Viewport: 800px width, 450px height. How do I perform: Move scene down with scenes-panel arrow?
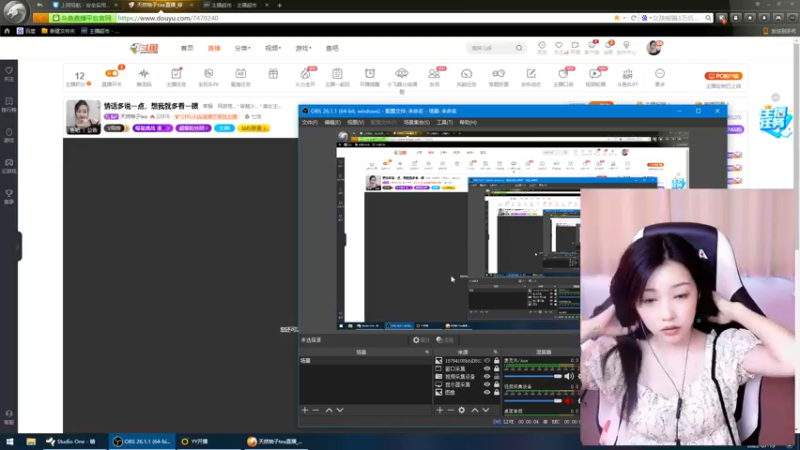(340, 410)
